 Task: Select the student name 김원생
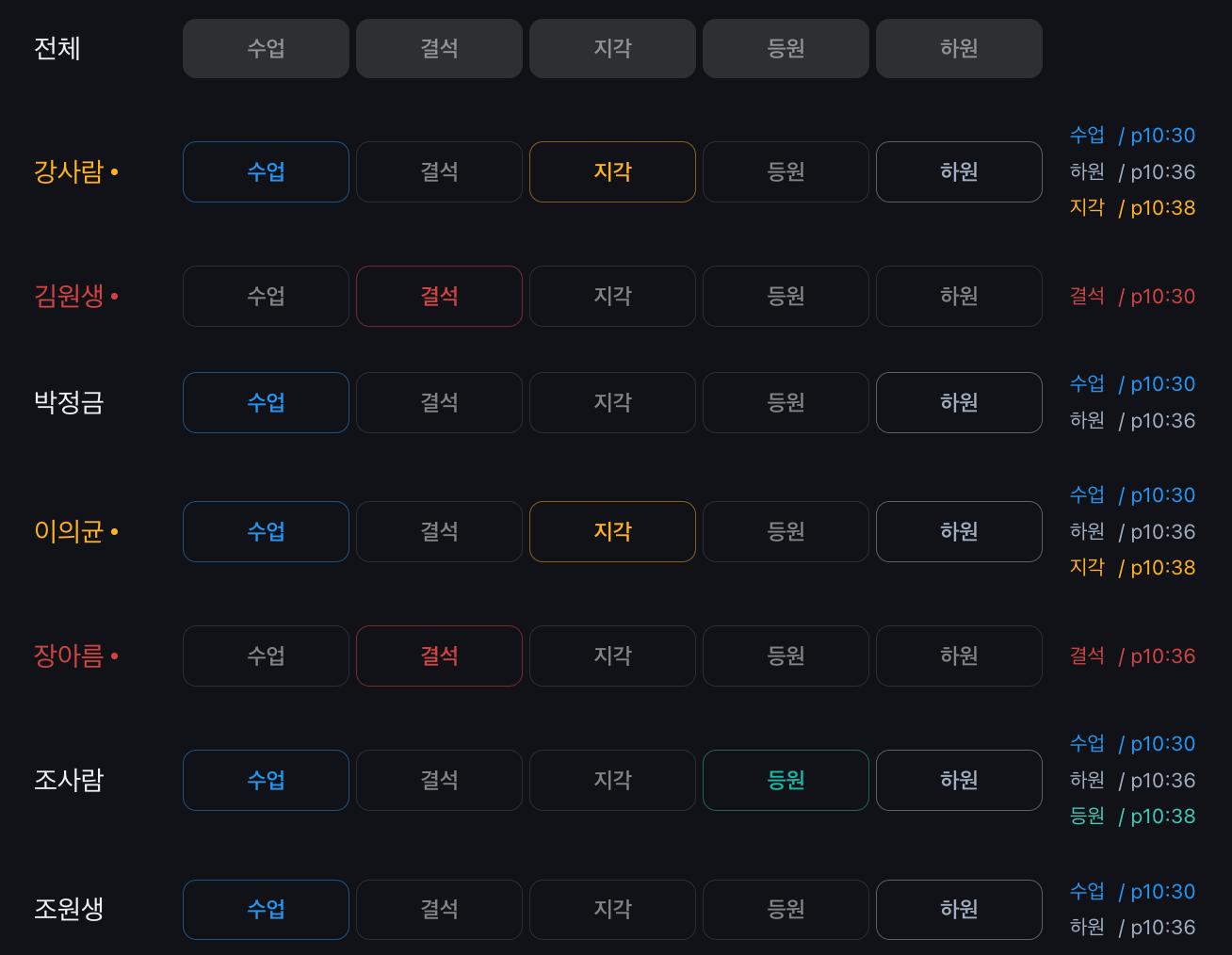point(69,296)
